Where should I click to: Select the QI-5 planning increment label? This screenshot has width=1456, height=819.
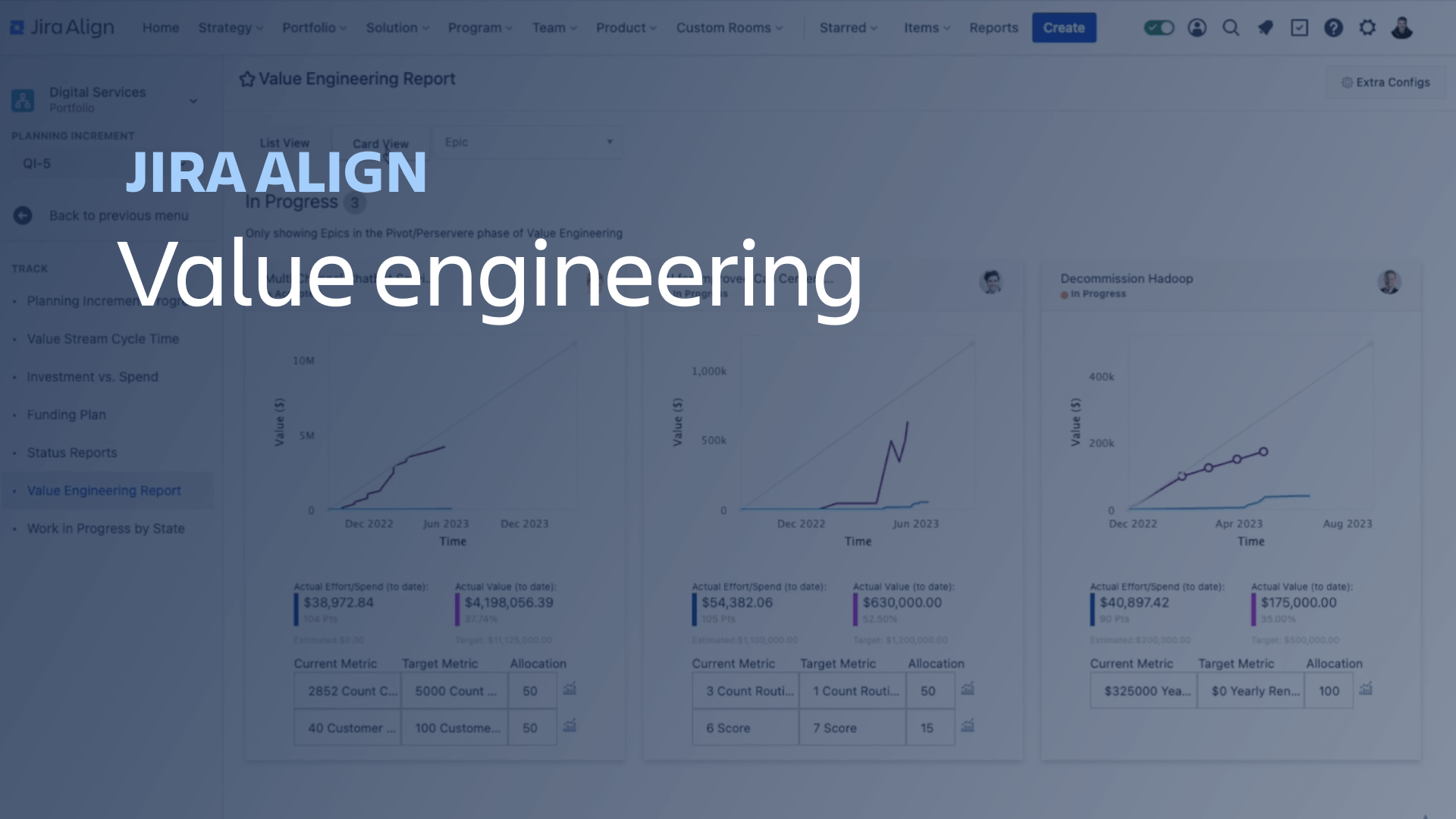click(36, 162)
